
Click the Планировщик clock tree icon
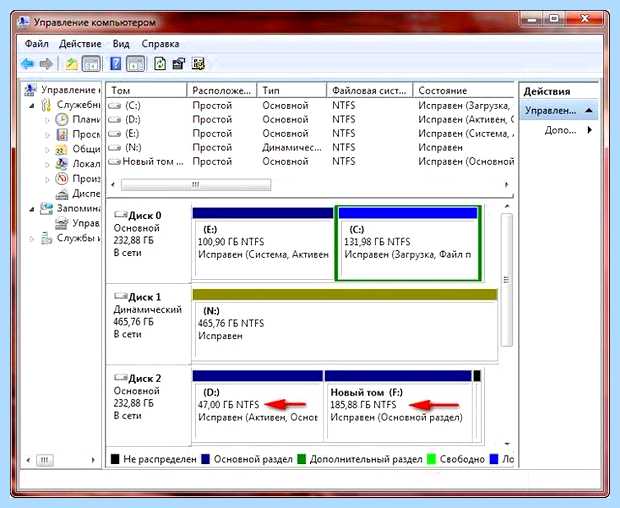(x=62, y=119)
